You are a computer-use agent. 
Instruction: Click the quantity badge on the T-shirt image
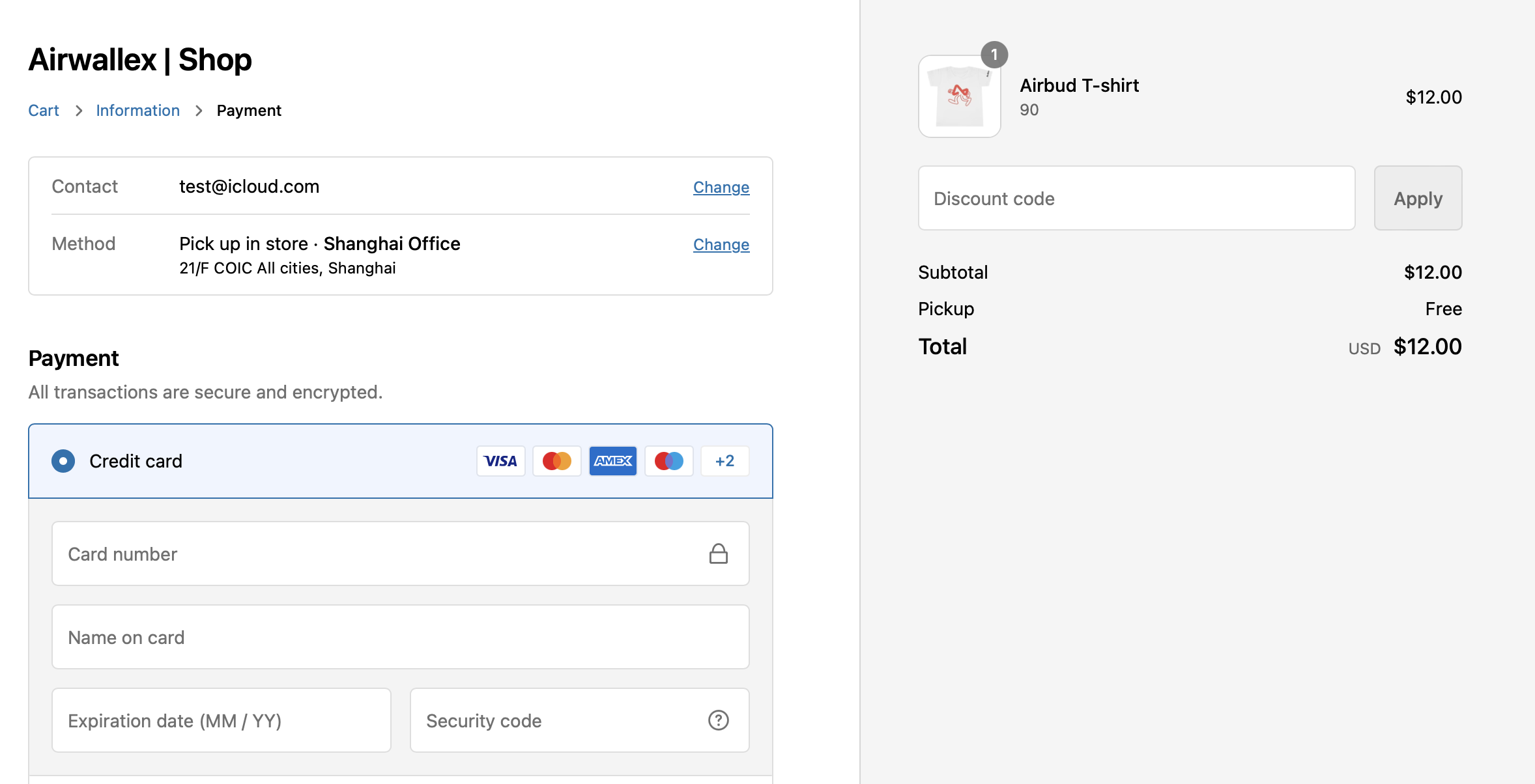(x=995, y=55)
